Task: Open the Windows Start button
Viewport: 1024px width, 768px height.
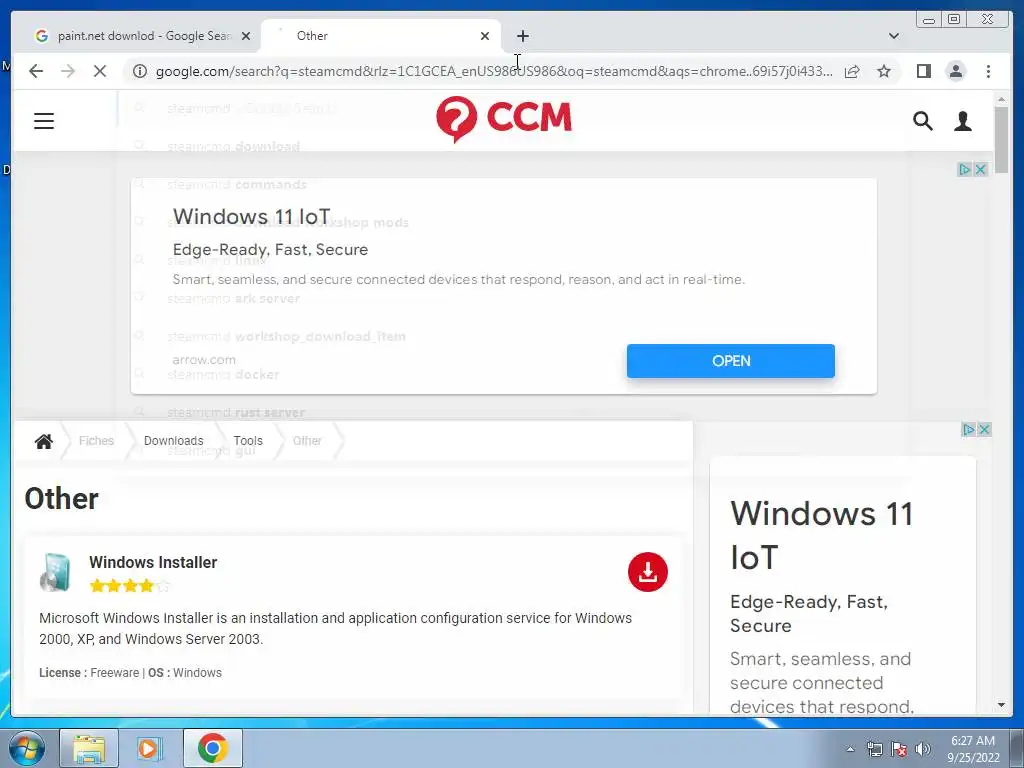Action: (x=27, y=748)
